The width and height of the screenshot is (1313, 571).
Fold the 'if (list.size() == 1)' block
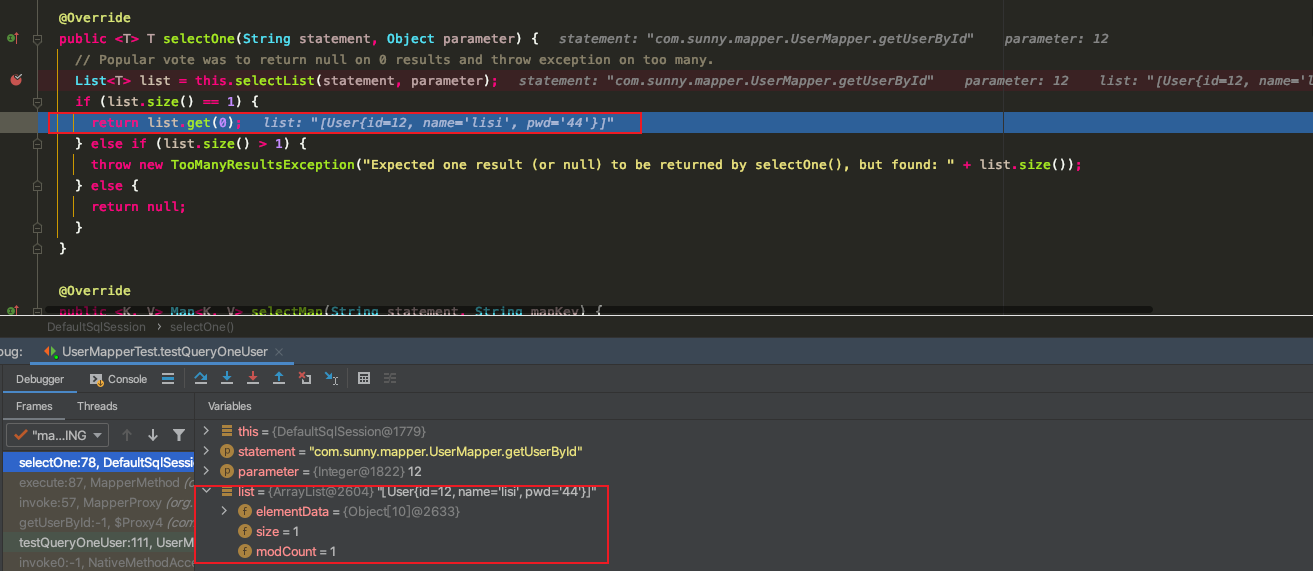click(38, 102)
